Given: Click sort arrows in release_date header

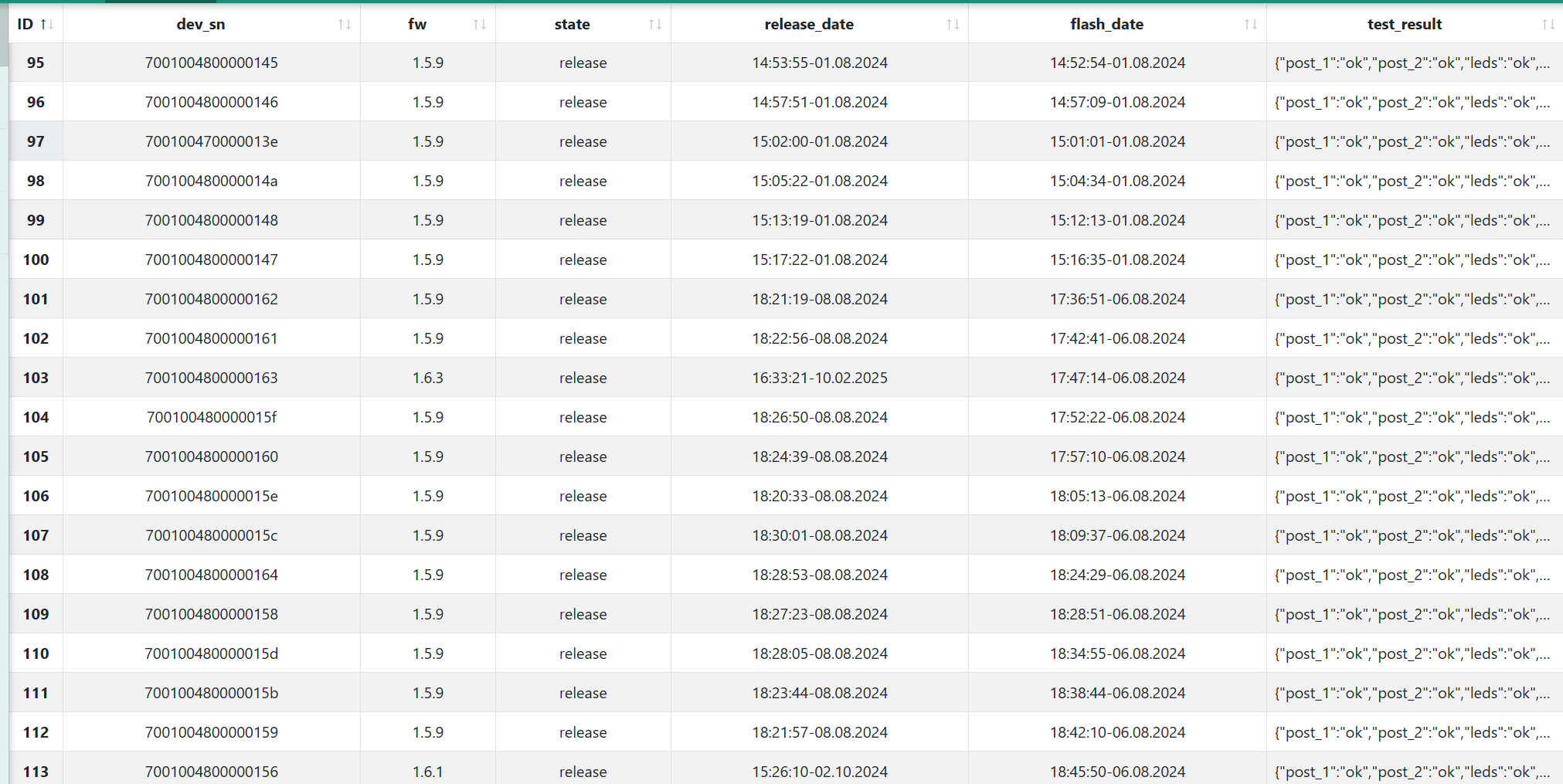Looking at the screenshot, I should pyautogui.click(x=953, y=25).
